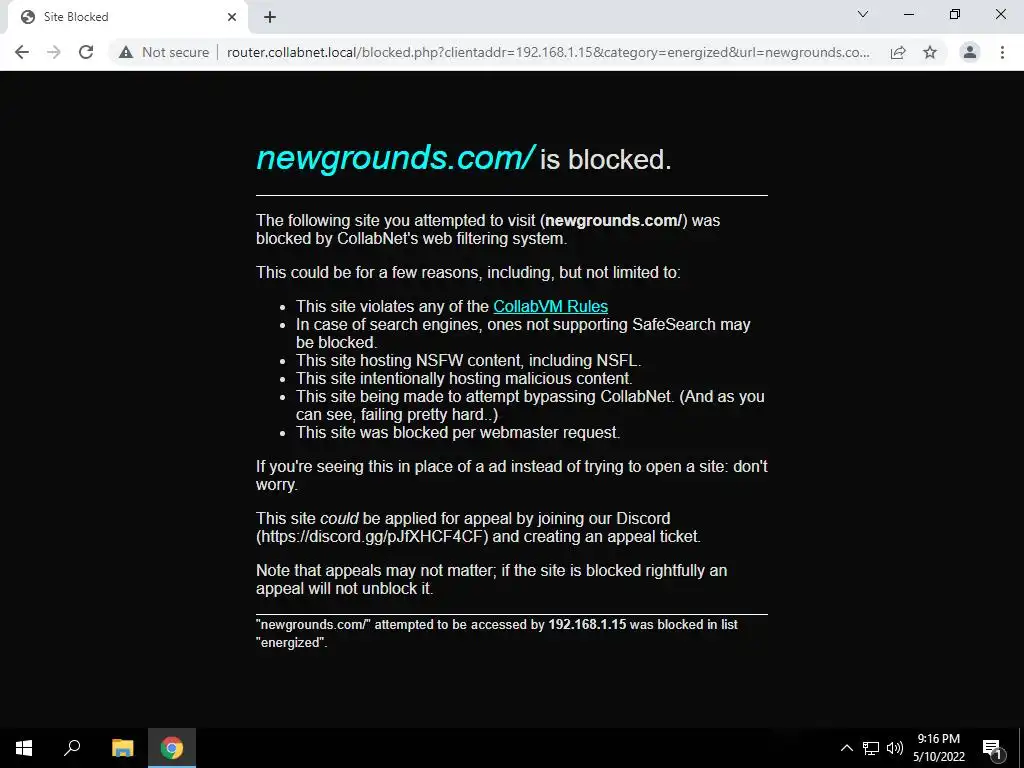Click the "is blocked." heading text
Viewport: 1024px width, 768px height.
tap(605, 159)
